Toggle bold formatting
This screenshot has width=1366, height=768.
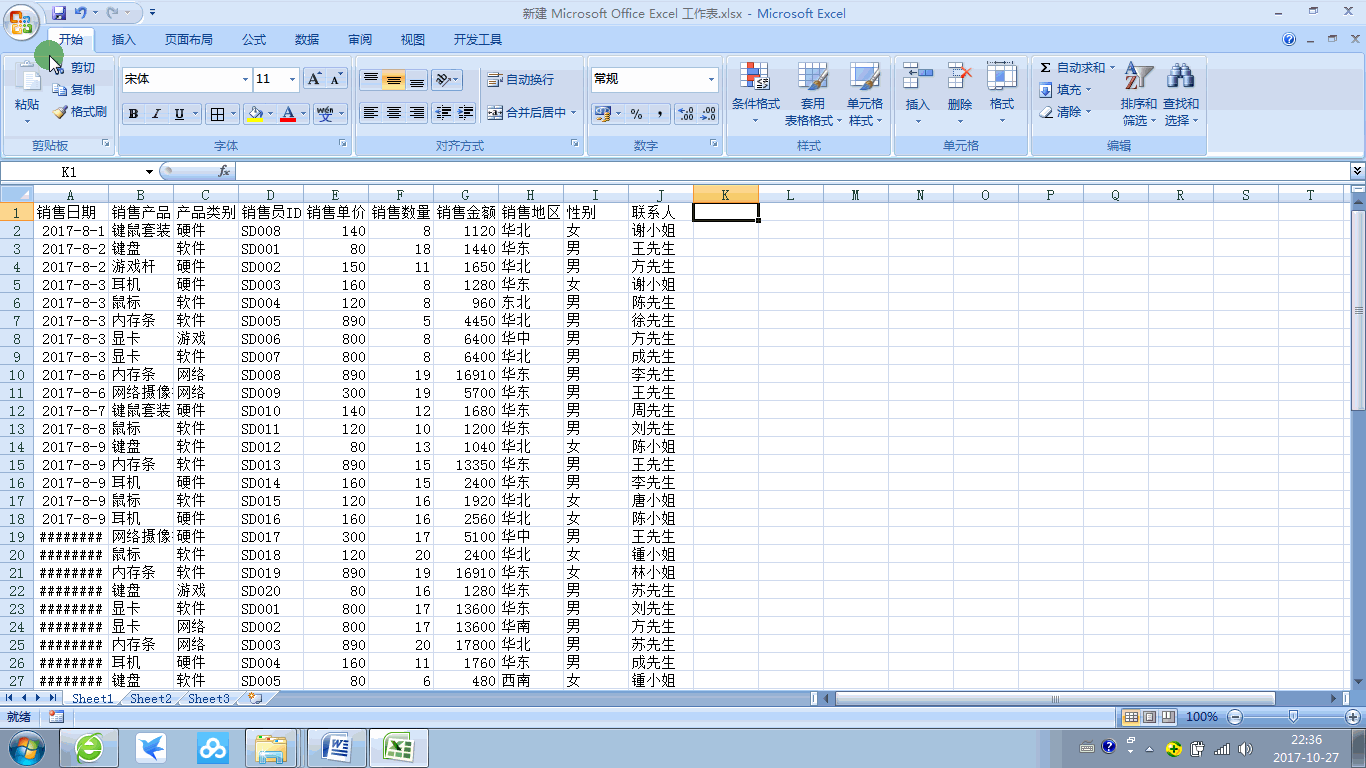[x=133, y=114]
